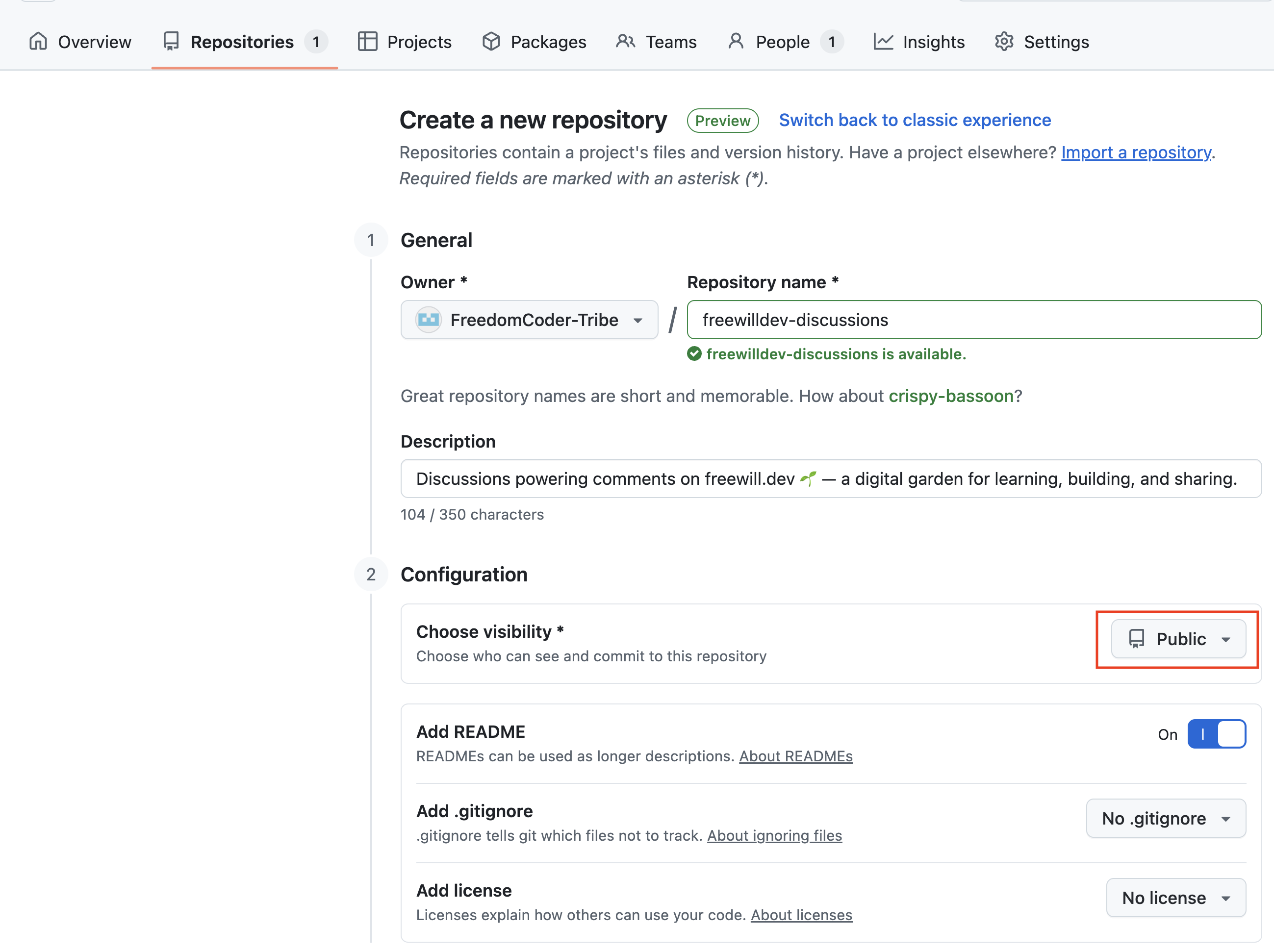Click the People person icon
This screenshot has height=952, width=1274.
[x=736, y=42]
